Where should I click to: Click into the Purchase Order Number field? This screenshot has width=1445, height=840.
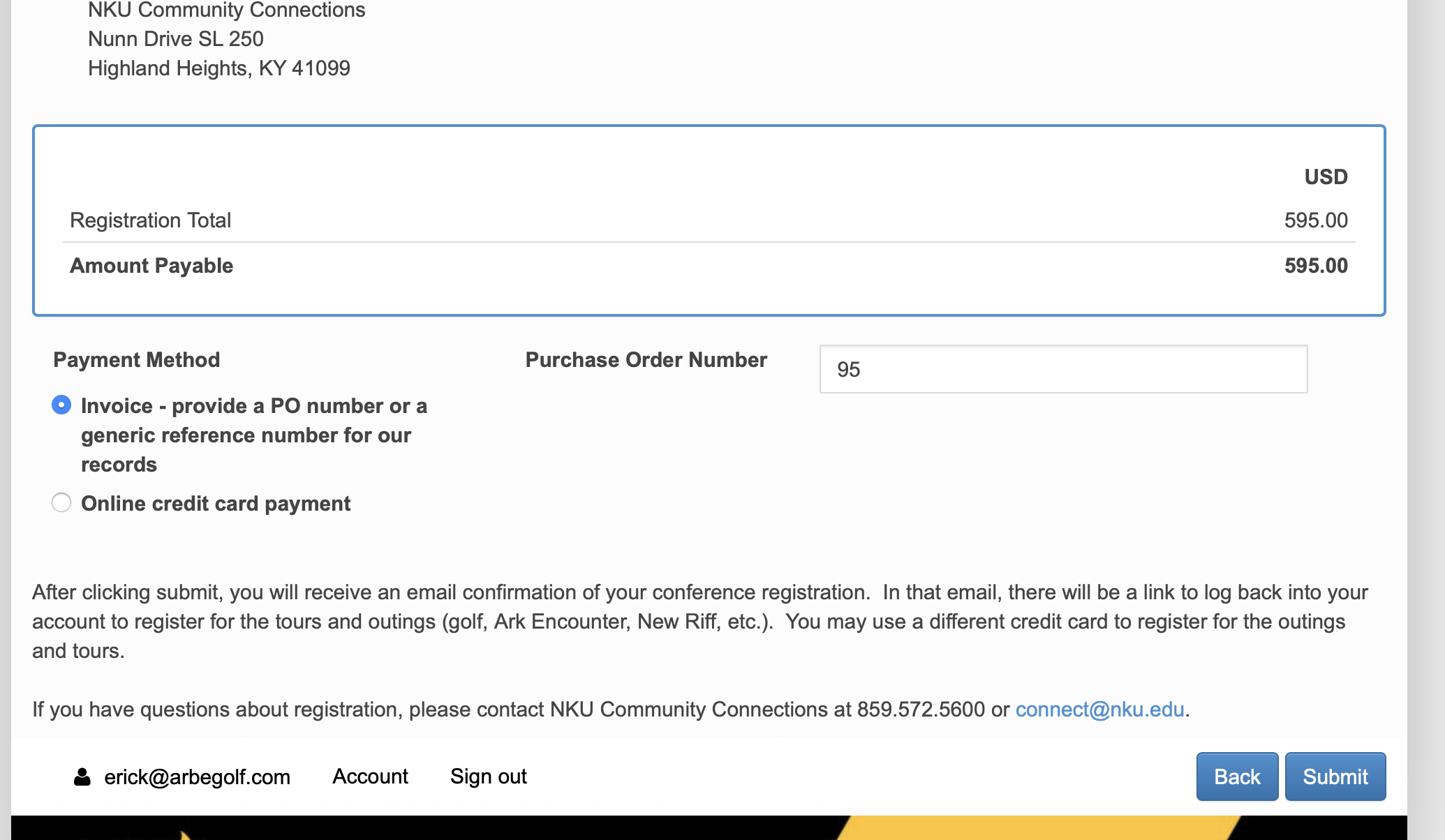[x=1062, y=369]
